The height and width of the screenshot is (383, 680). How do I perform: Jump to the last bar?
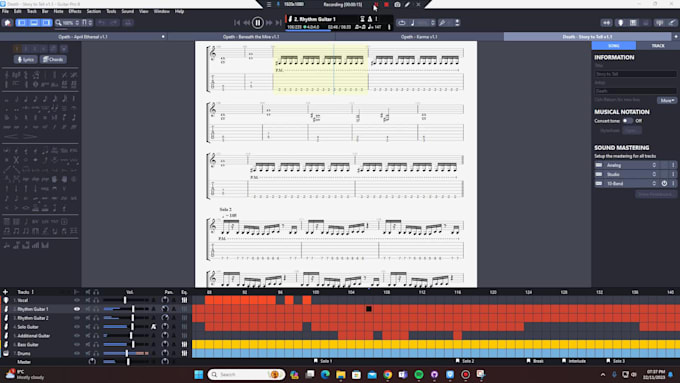coord(278,23)
